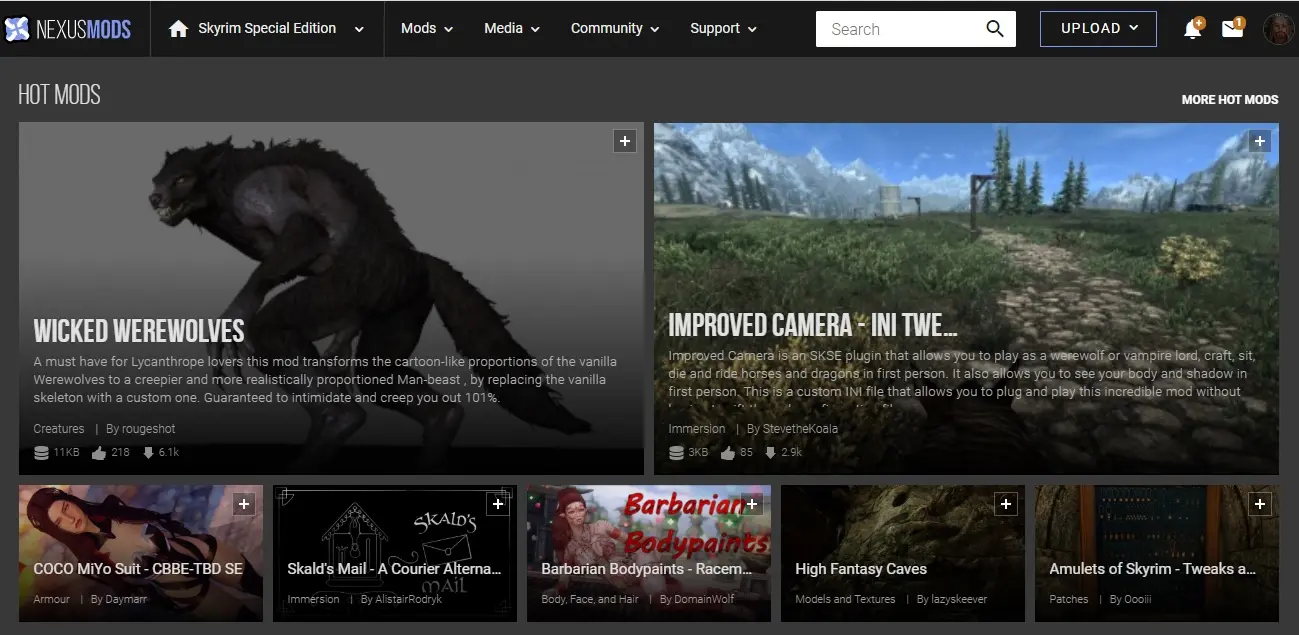Click the Immersion category under Improved Camera
This screenshot has width=1299, height=635.
[697, 429]
